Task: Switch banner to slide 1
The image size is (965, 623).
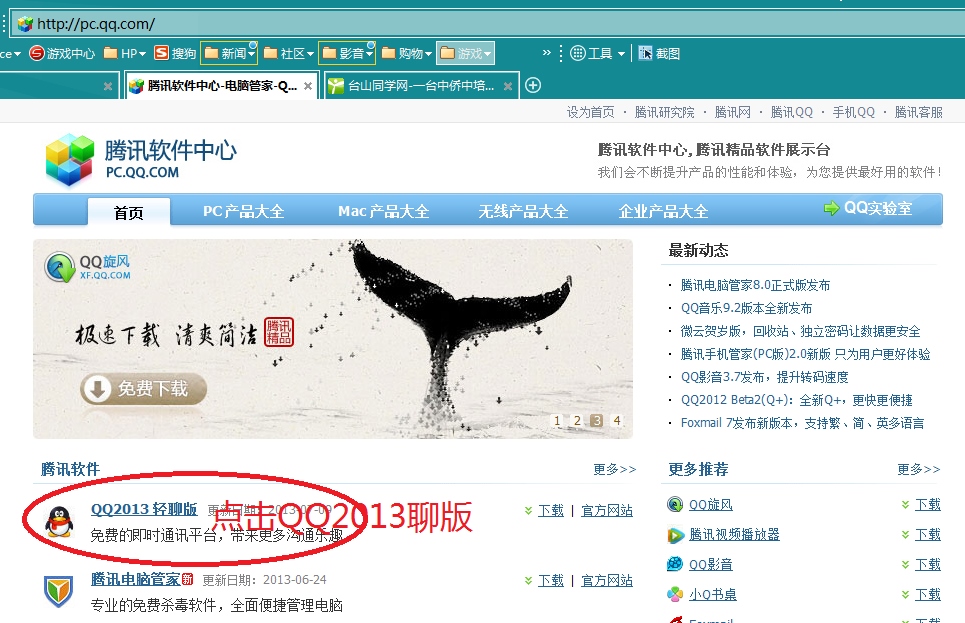Action: coord(557,420)
